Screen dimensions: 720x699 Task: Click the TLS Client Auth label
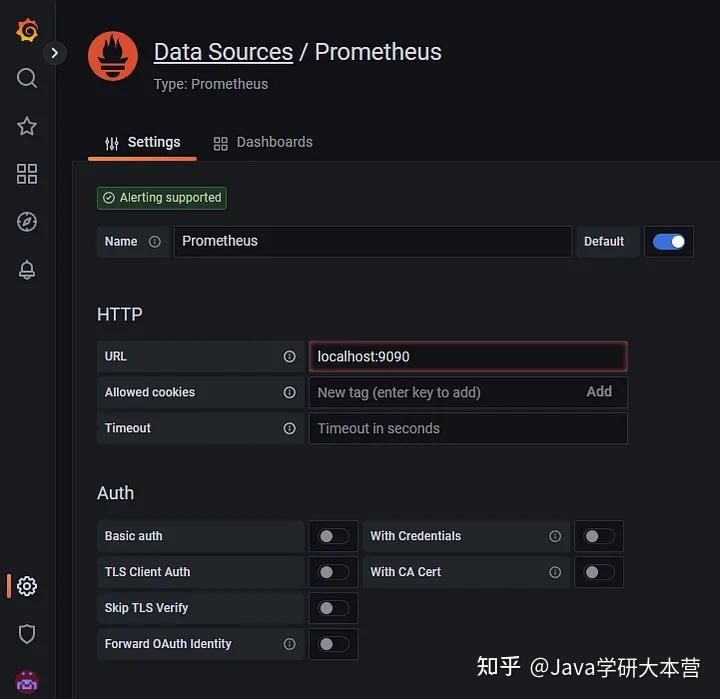point(147,572)
